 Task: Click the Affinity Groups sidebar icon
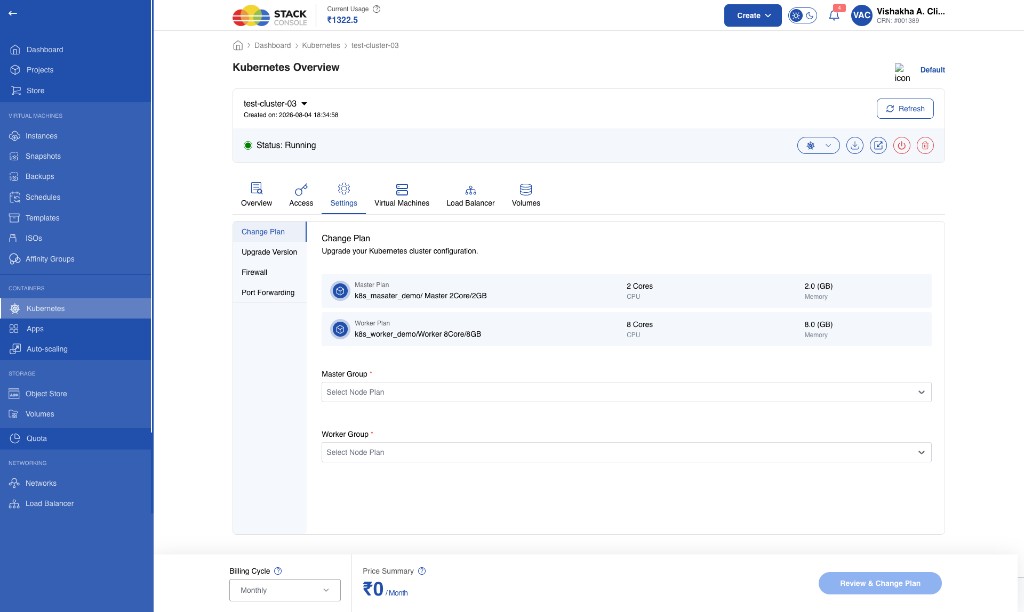click(x=14, y=259)
